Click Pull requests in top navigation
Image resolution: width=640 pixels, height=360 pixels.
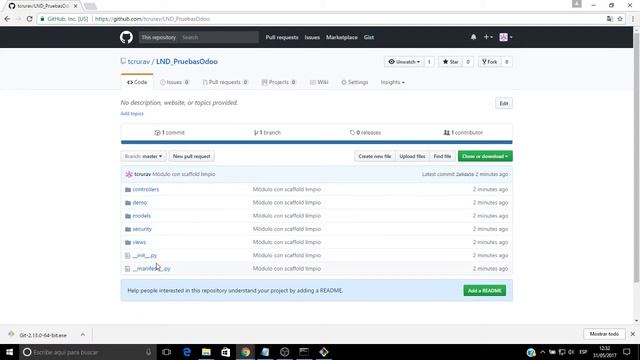[x=282, y=37]
